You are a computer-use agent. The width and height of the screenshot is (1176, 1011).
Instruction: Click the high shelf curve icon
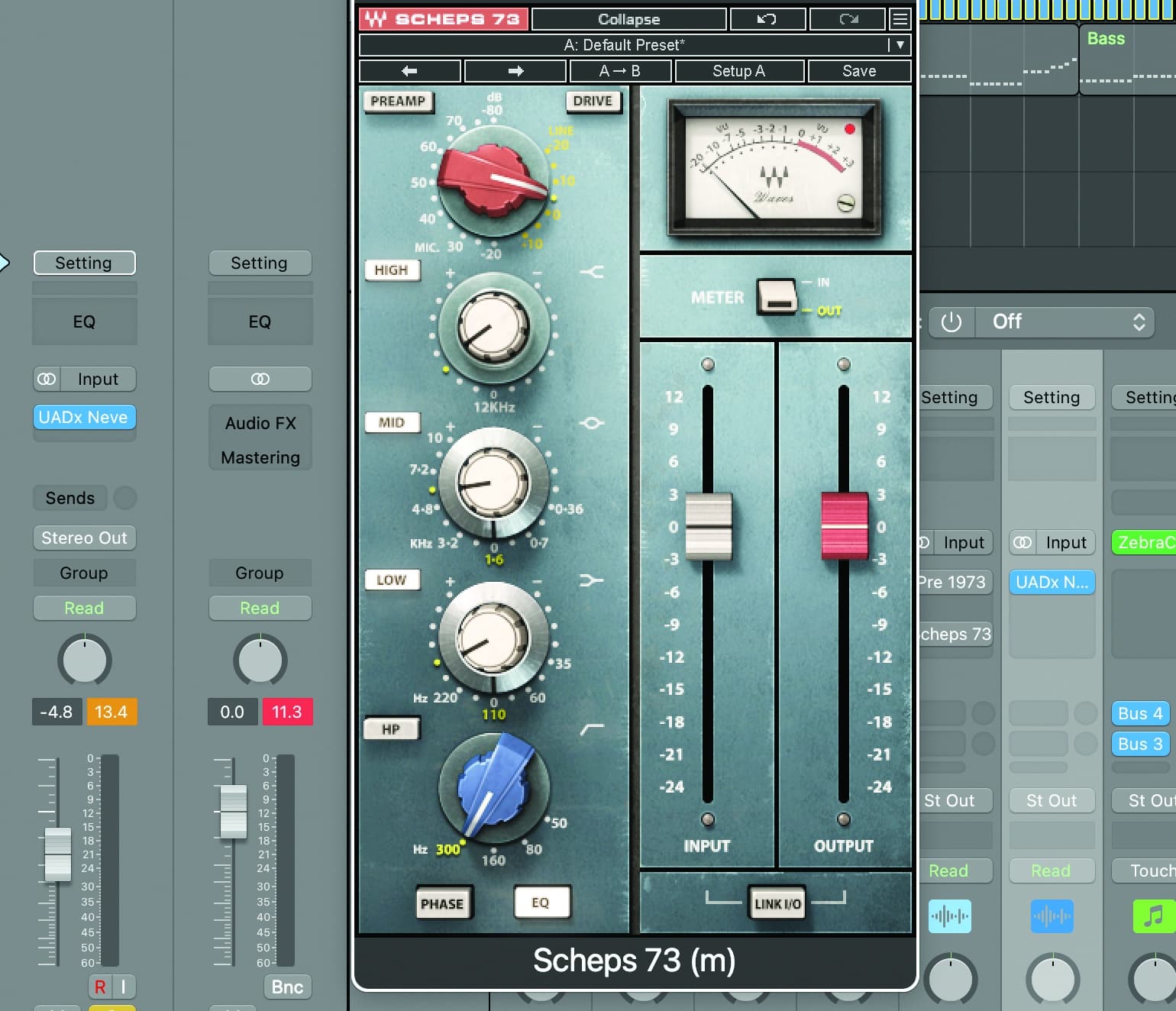click(x=592, y=272)
